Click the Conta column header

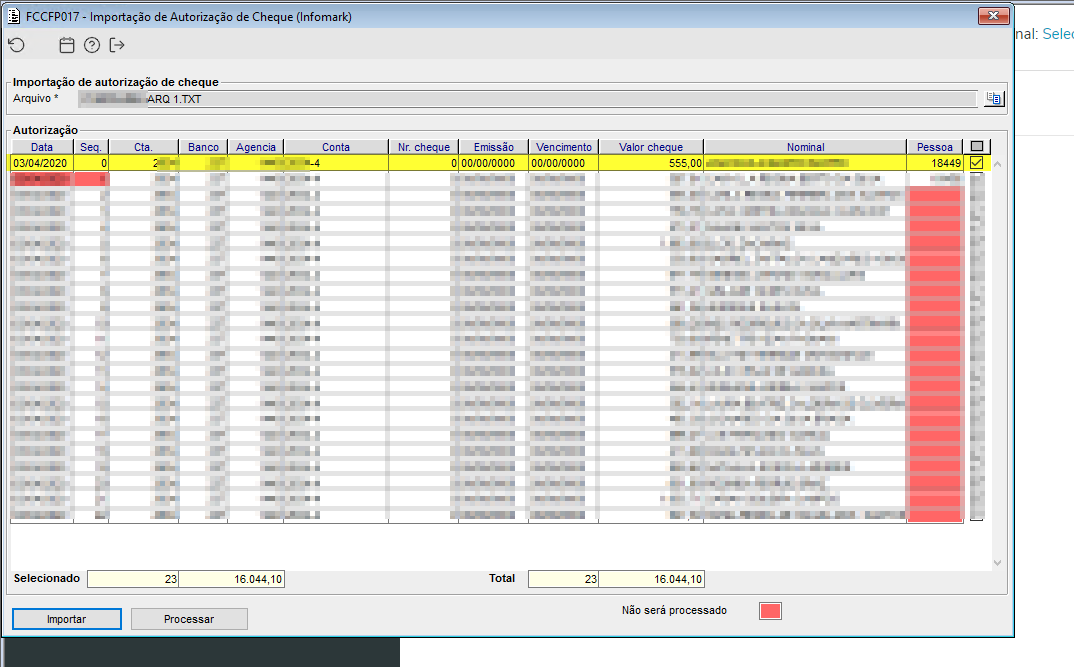point(336,147)
